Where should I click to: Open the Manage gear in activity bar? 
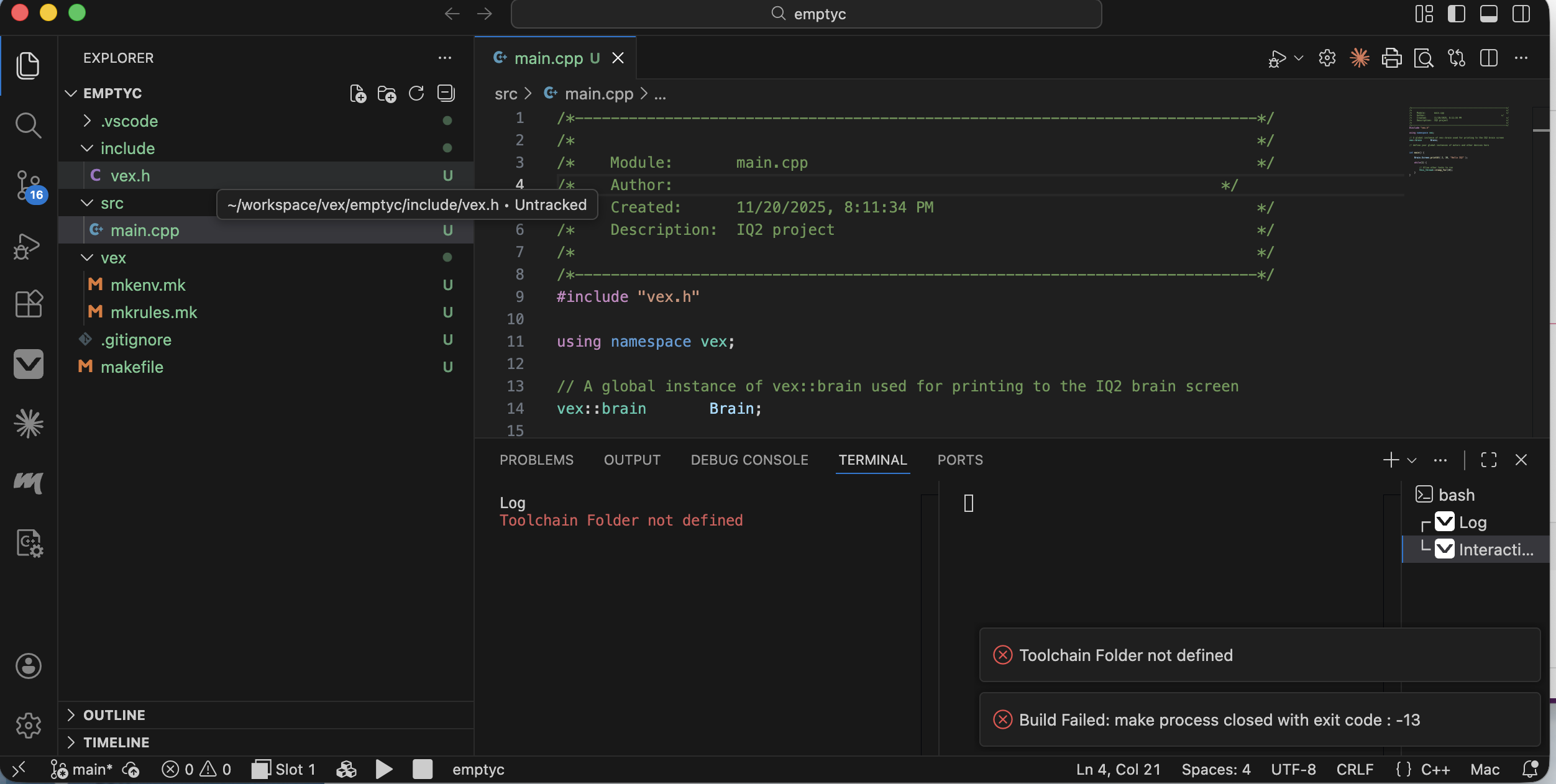28,726
